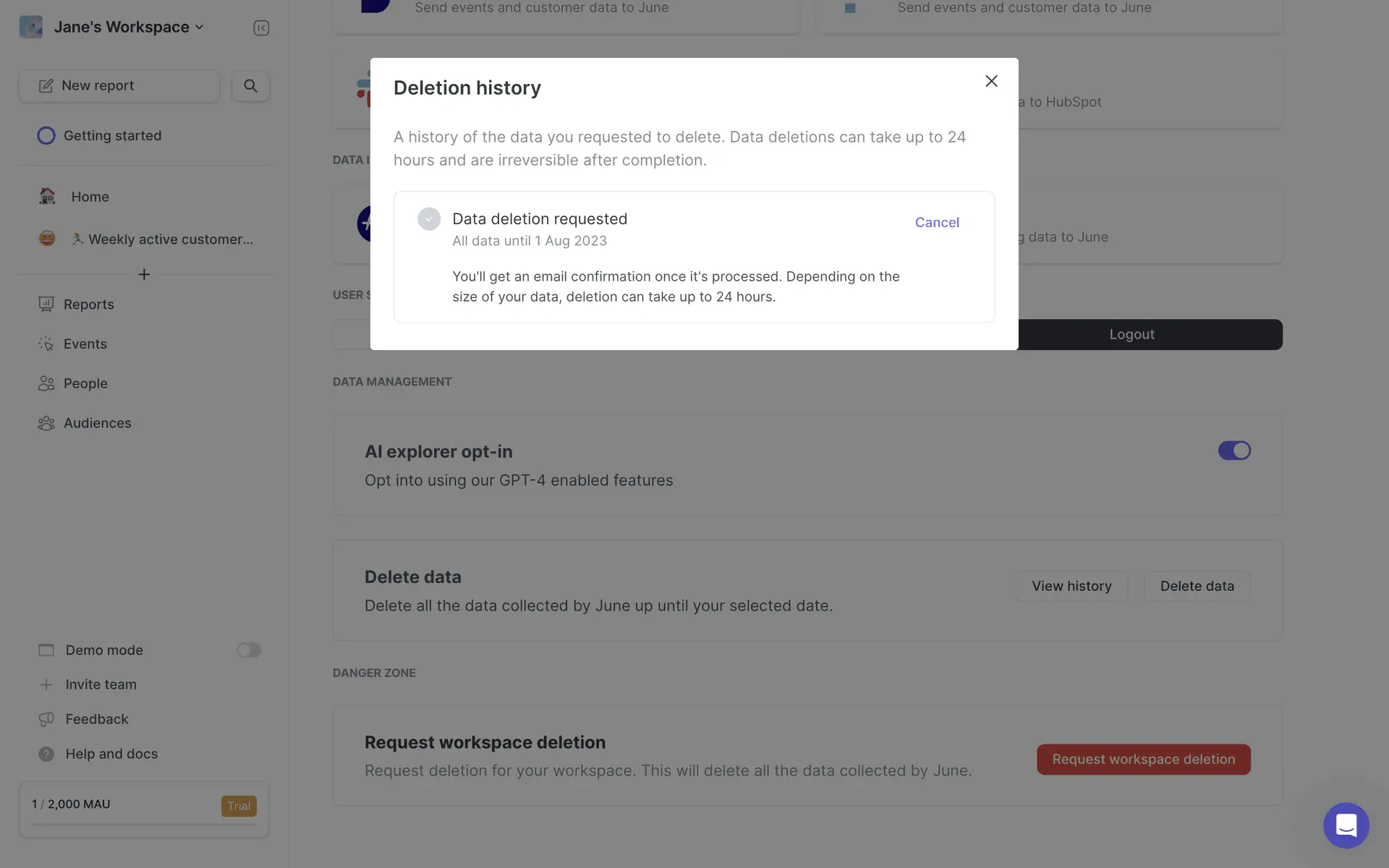Click the deletion request status check circle
Screen dimensions: 1389x868
[429, 219]
